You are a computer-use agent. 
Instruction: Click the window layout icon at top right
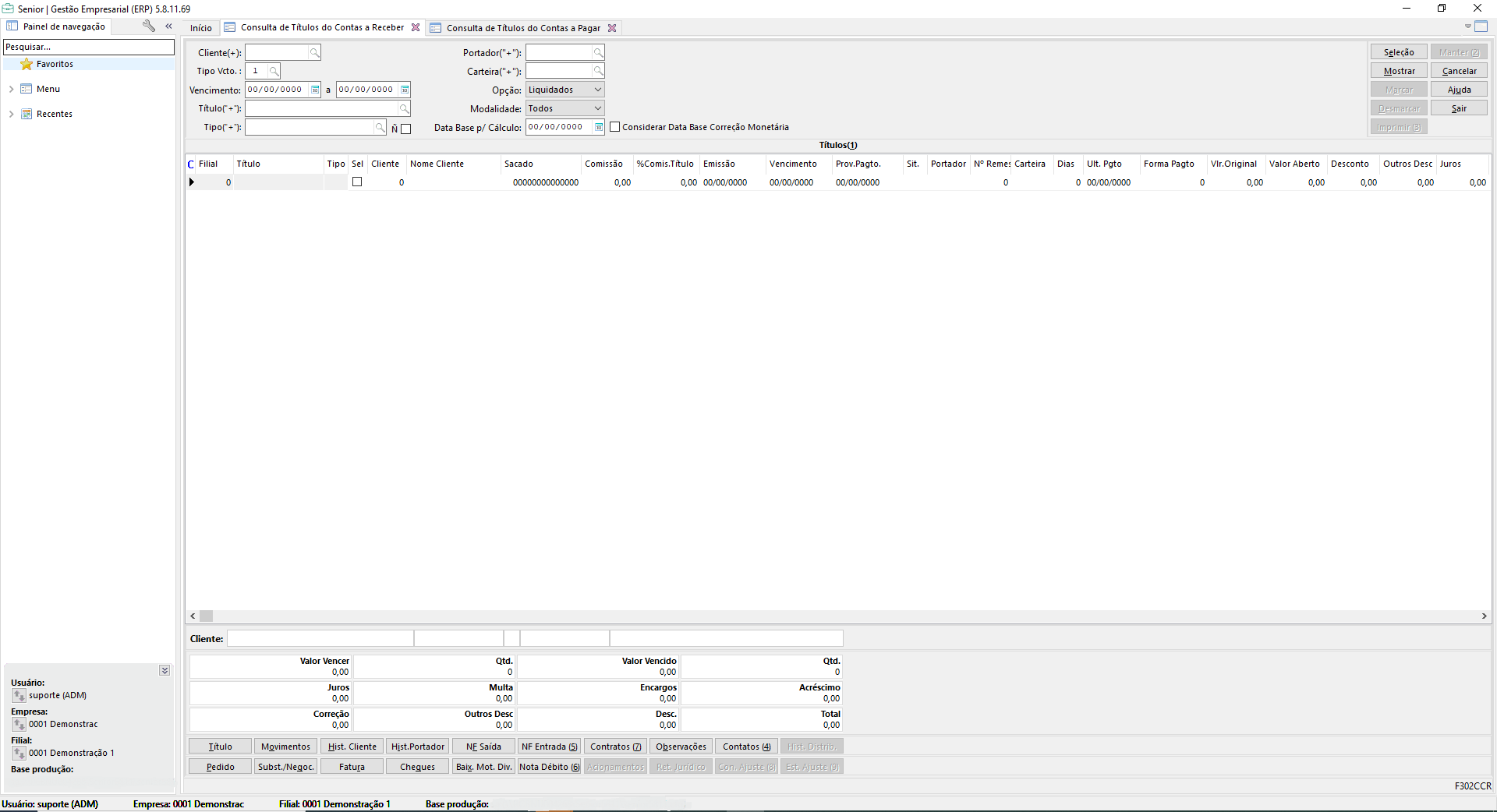click(x=1481, y=26)
